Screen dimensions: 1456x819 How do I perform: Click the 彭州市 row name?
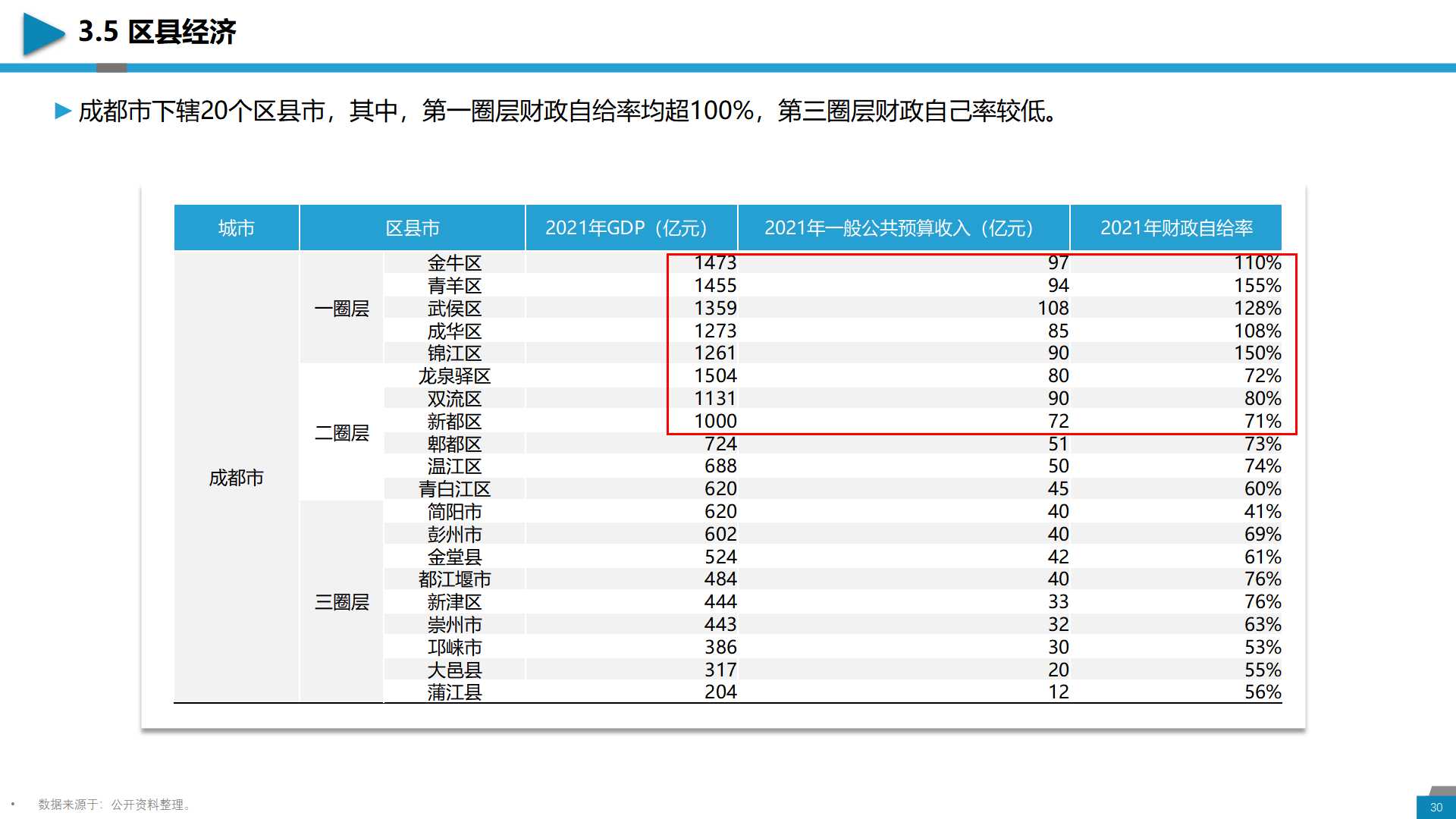(x=454, y=535)
